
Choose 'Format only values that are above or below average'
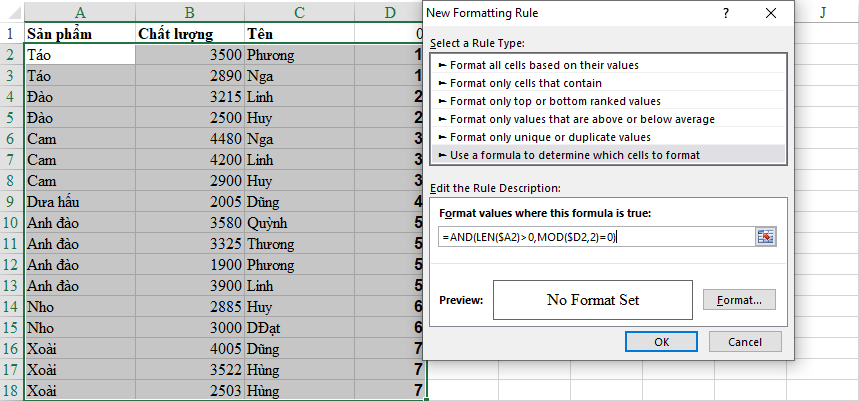tap(608, 119)
